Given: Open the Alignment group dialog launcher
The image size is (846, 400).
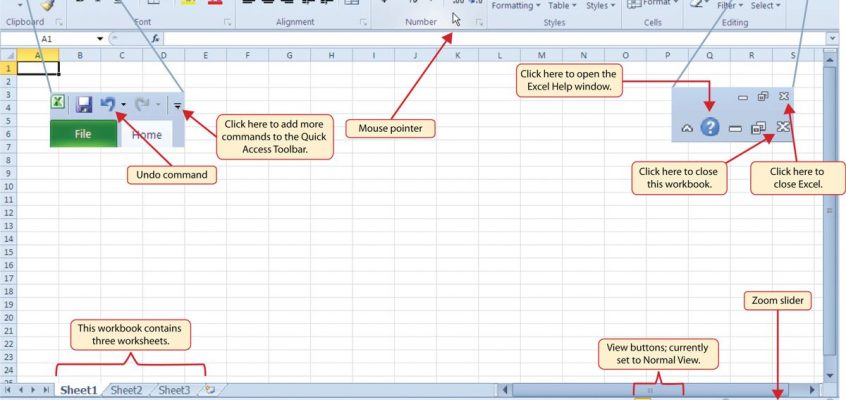Looking at the screenshot, I should tap(363, 22).
